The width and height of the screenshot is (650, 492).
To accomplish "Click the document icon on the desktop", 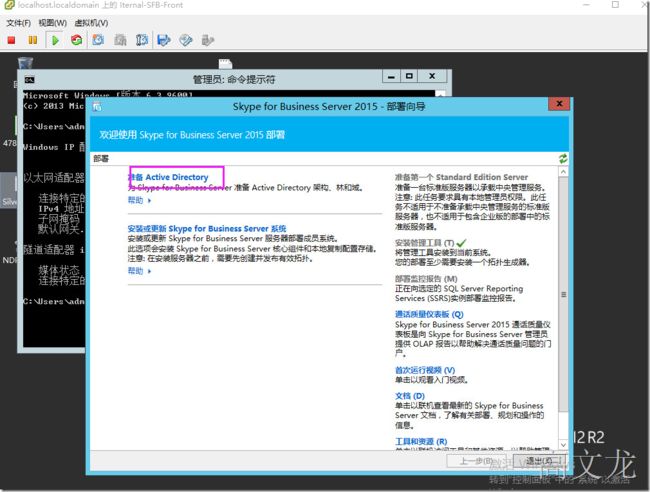I will (x=225, y=63).
